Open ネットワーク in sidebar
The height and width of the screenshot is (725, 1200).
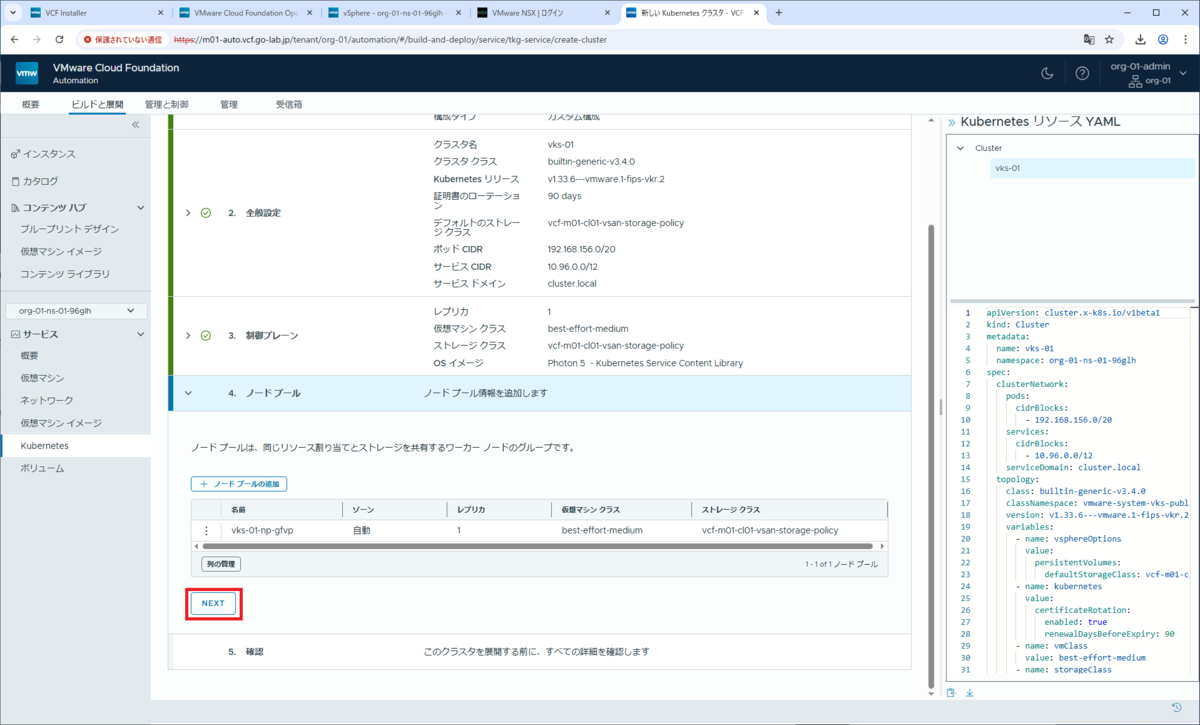click(47, 400)
